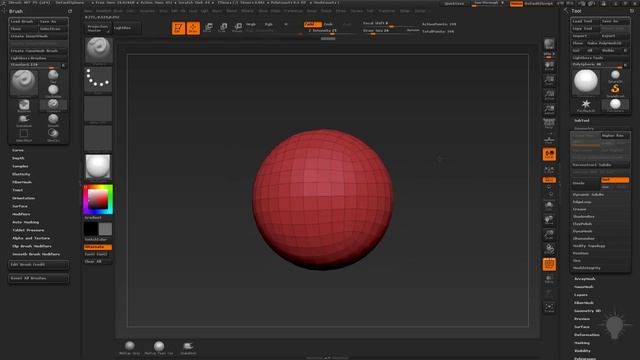The height and width of the screenshot is (360, 640).
Task: Enable Zadd sculpt mode
Action: [x=313, y=24]
